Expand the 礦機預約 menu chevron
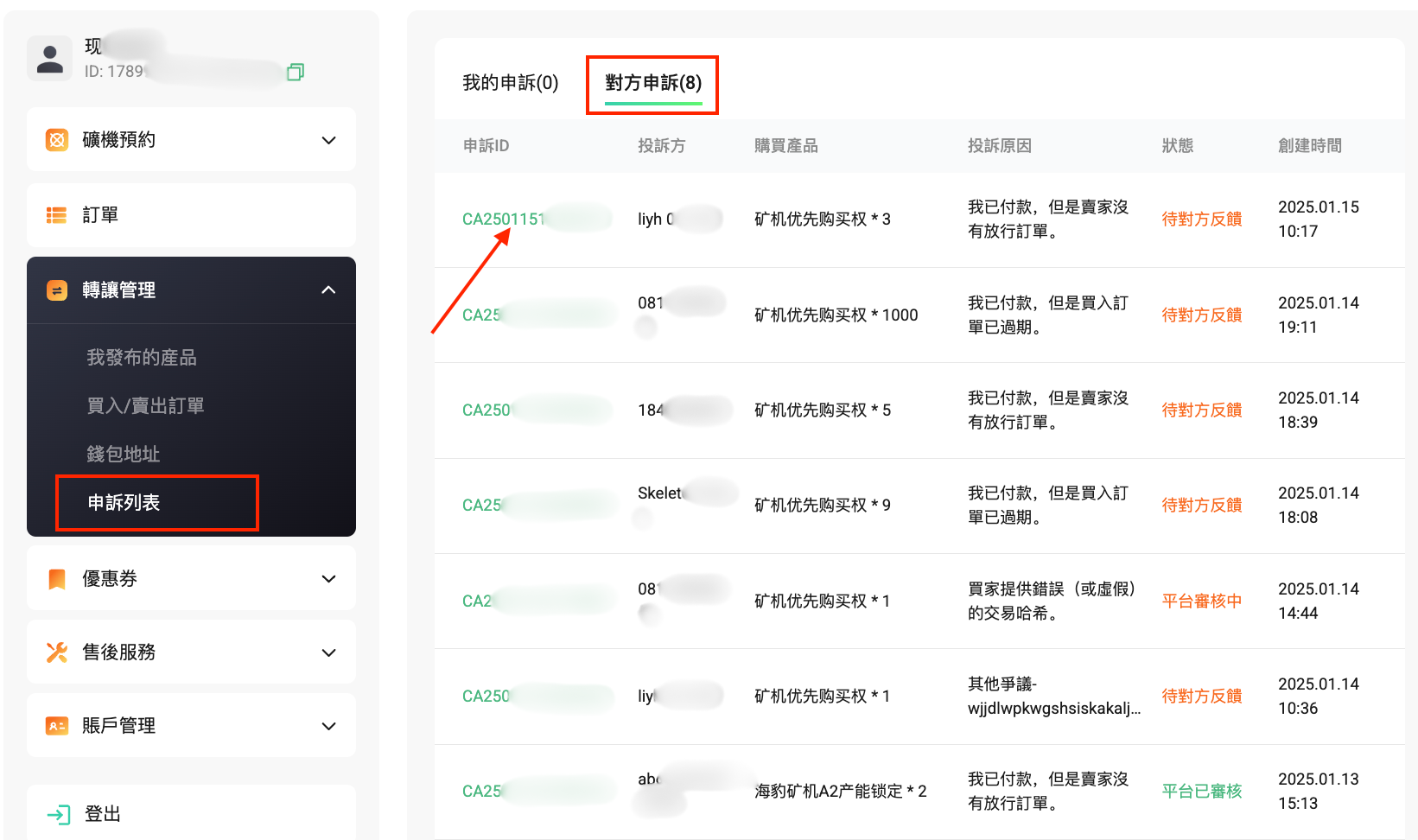 [x=328, y=140]
